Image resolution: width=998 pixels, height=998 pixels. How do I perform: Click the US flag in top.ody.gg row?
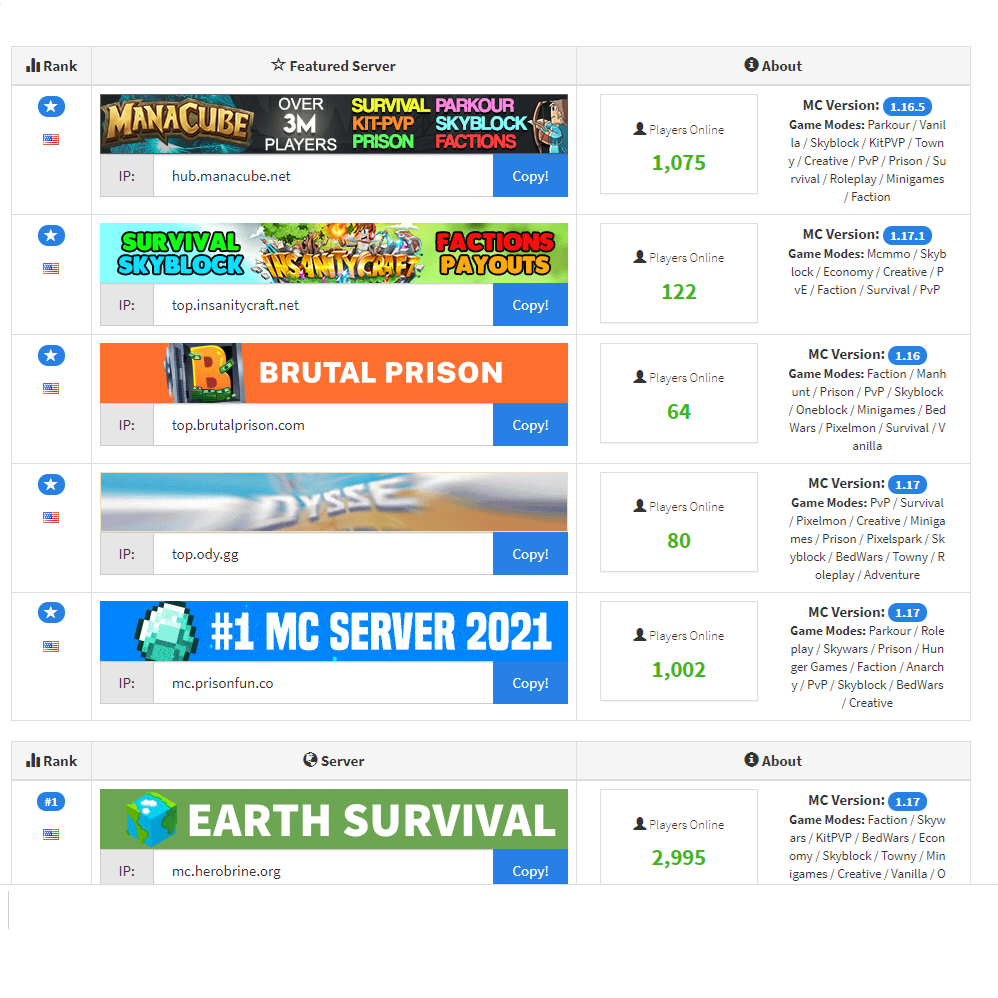pyautogui.click(x=51, y=517)
